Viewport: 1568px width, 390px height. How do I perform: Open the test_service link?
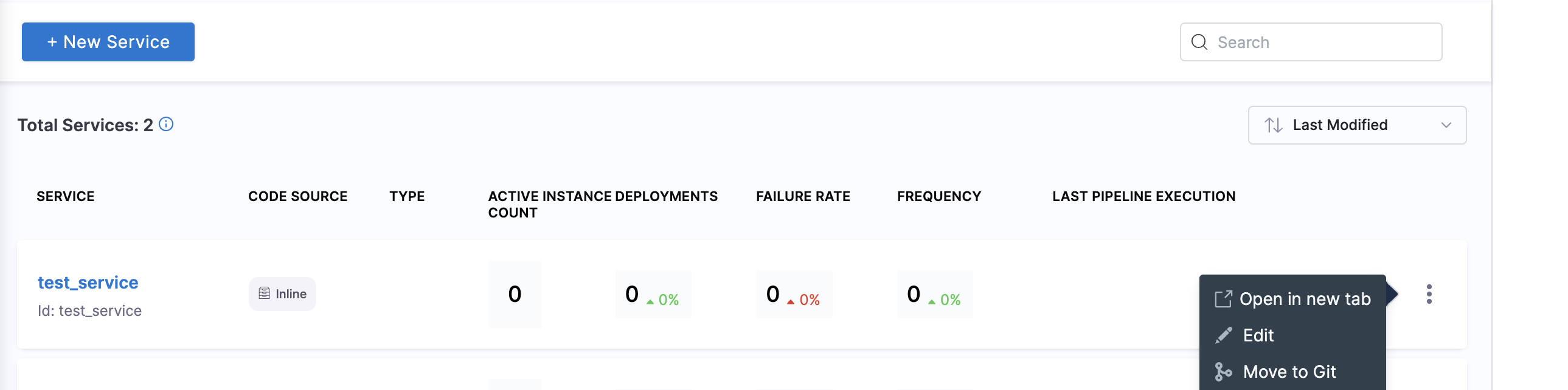pyautogui.click(x=88, y=282)
